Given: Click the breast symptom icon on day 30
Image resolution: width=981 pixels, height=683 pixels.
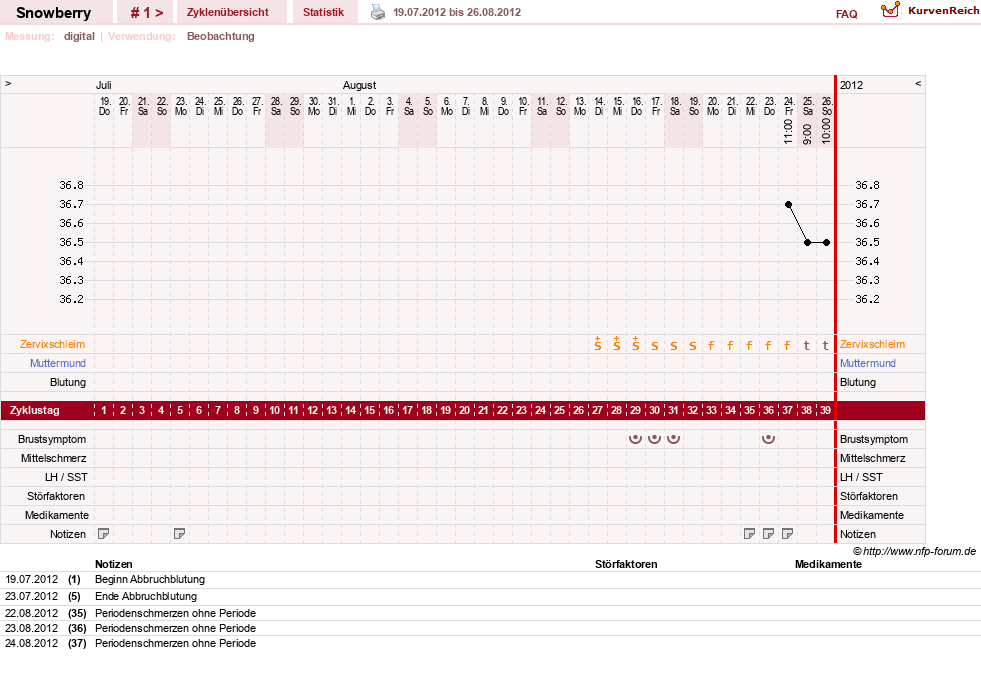Looking at the screenshot, I should (654, 438).
